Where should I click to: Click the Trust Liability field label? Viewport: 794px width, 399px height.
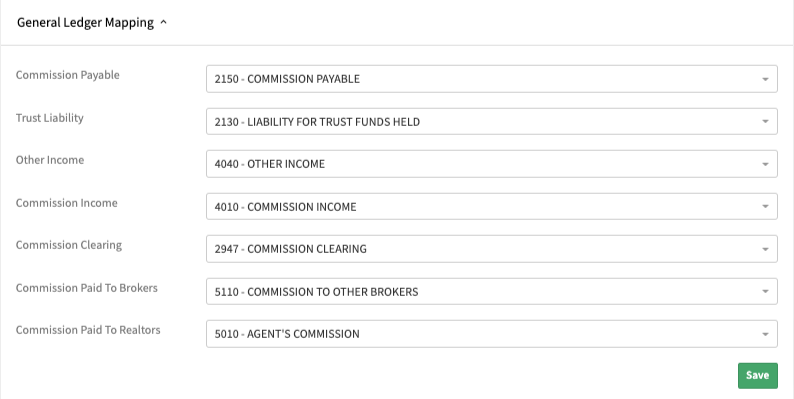(x=50, y=118)
